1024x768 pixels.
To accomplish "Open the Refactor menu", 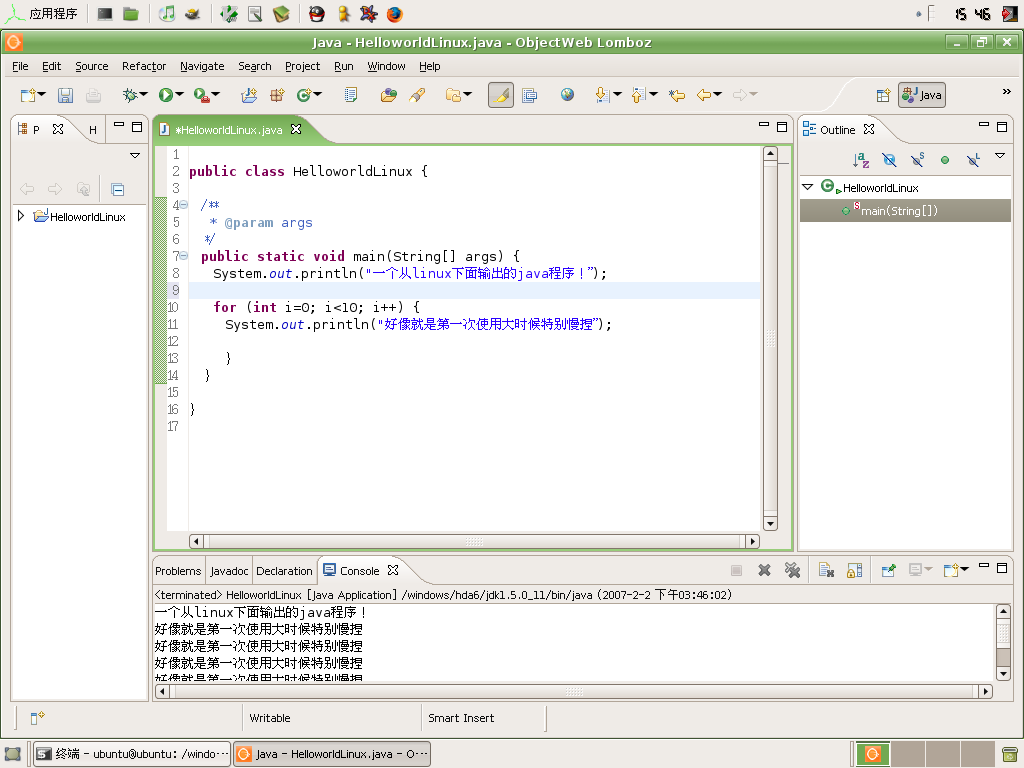I will 144,66.
